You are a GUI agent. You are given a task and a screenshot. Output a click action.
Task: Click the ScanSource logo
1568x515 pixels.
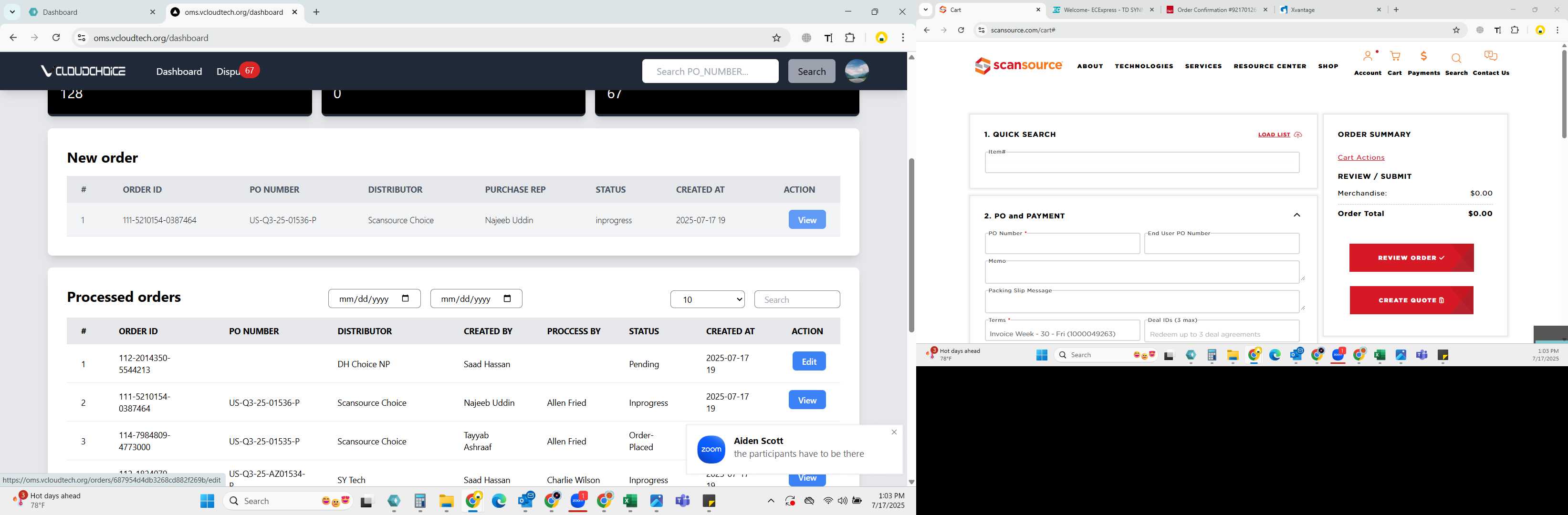pos(1018,66)
